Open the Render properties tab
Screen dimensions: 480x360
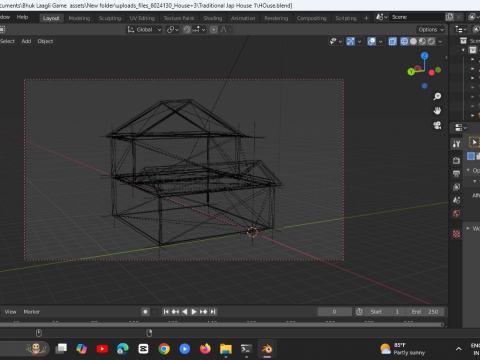[456, 161]
